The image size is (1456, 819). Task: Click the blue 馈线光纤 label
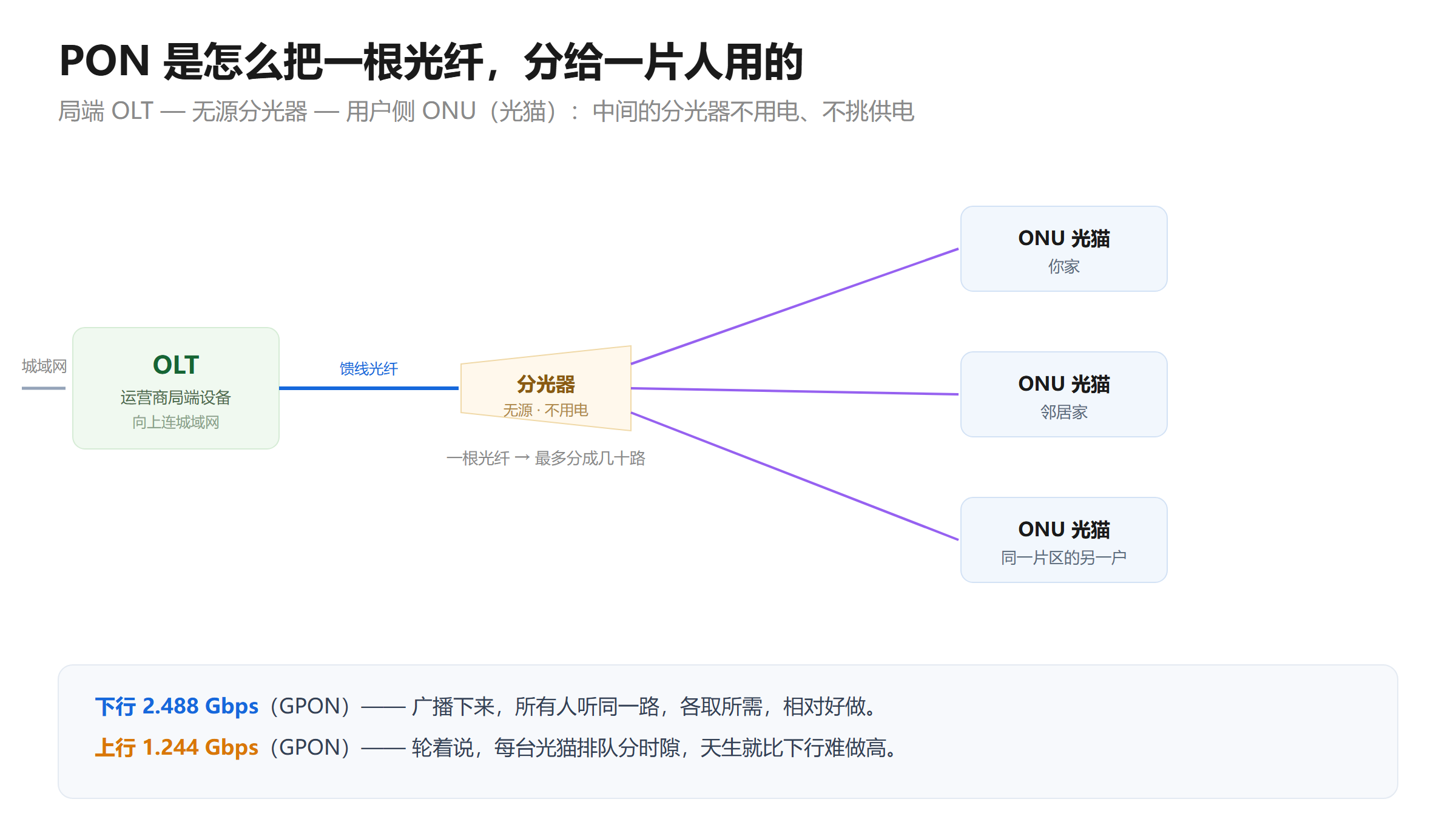click(x=369, y=369)
